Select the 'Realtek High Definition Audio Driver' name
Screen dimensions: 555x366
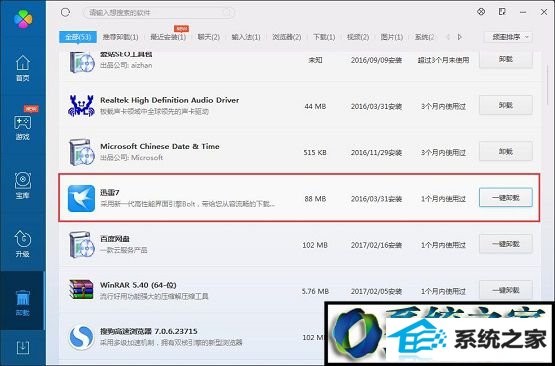tap(170, 100)
